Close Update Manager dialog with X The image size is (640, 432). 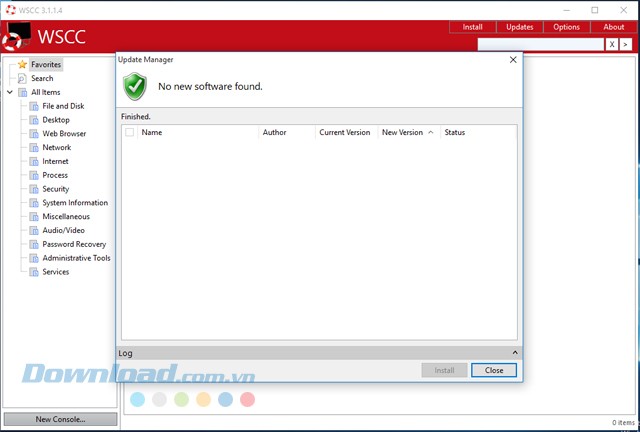click(513, 60)
